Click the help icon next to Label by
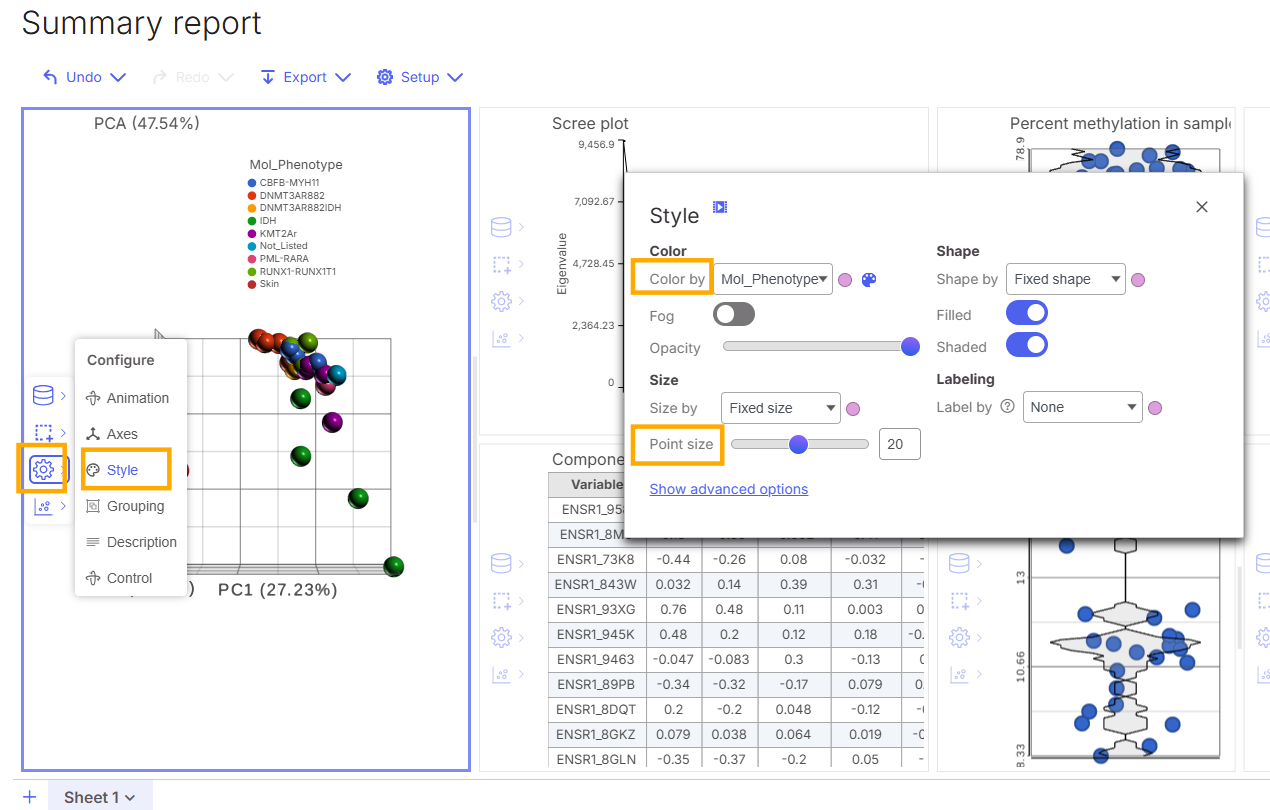Viewport: 1270px width, 810px height. pos(1007,407)
